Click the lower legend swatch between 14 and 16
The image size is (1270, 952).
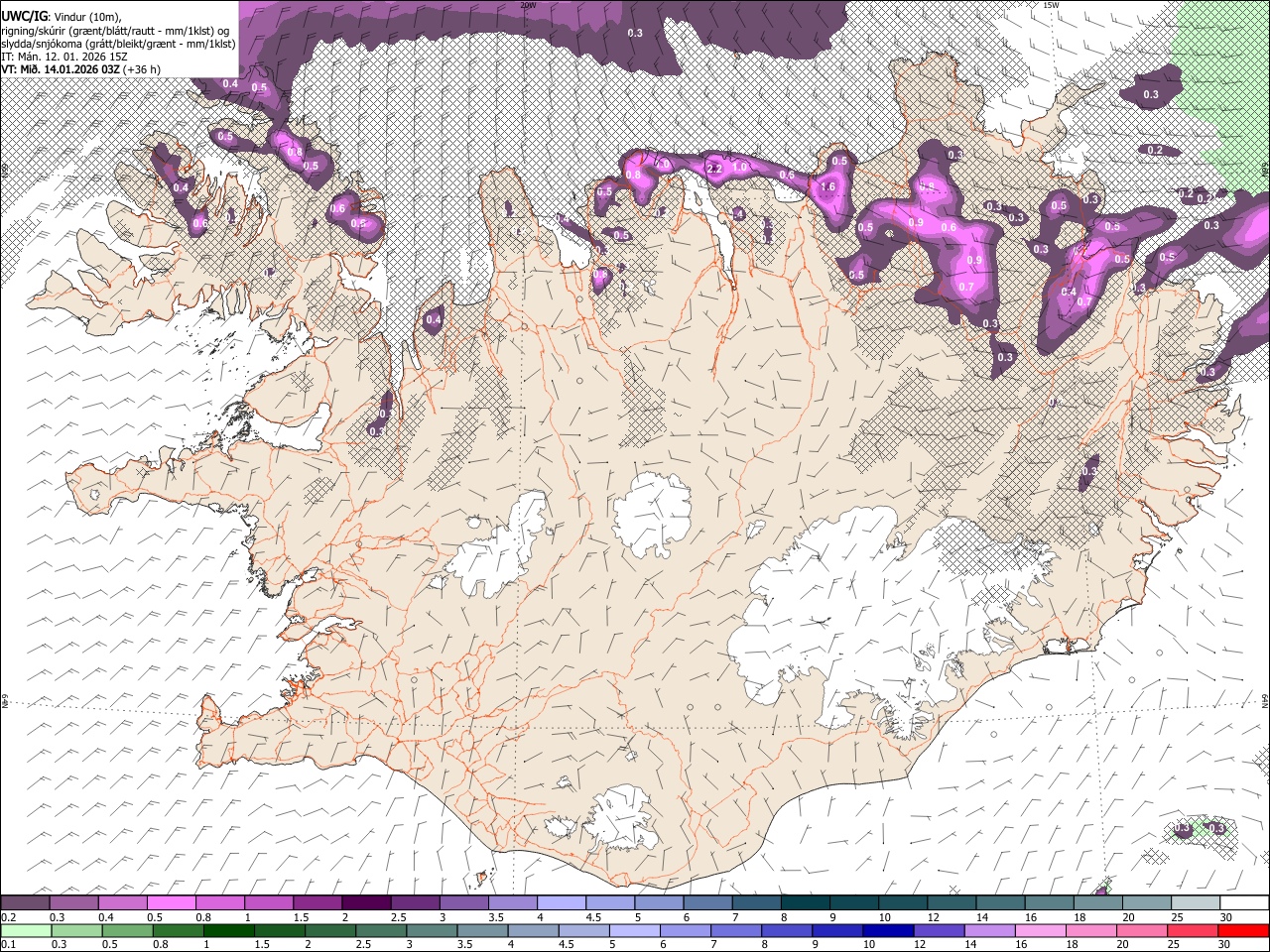(x=988, y=930)
